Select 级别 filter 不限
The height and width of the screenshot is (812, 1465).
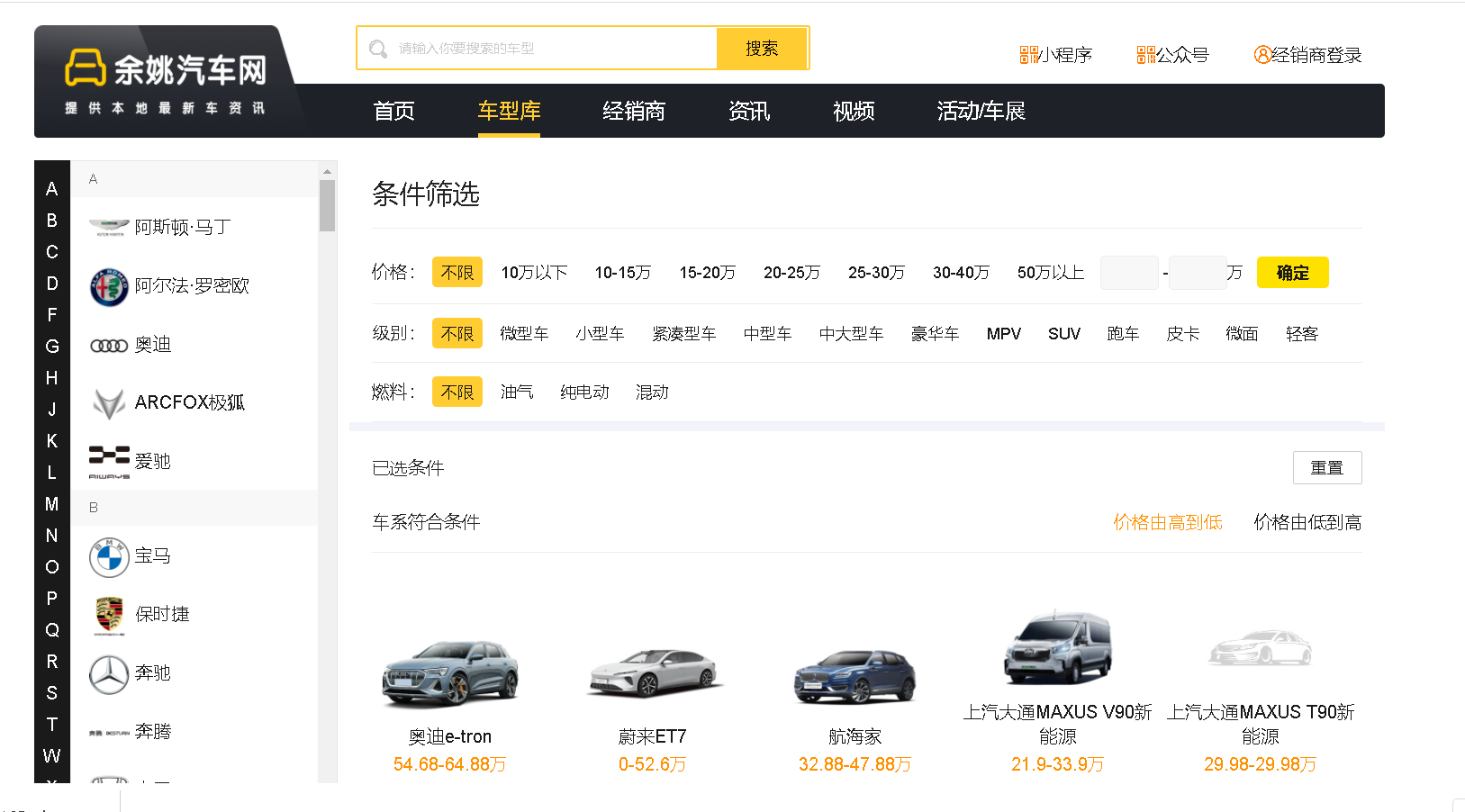coord(457,333)
